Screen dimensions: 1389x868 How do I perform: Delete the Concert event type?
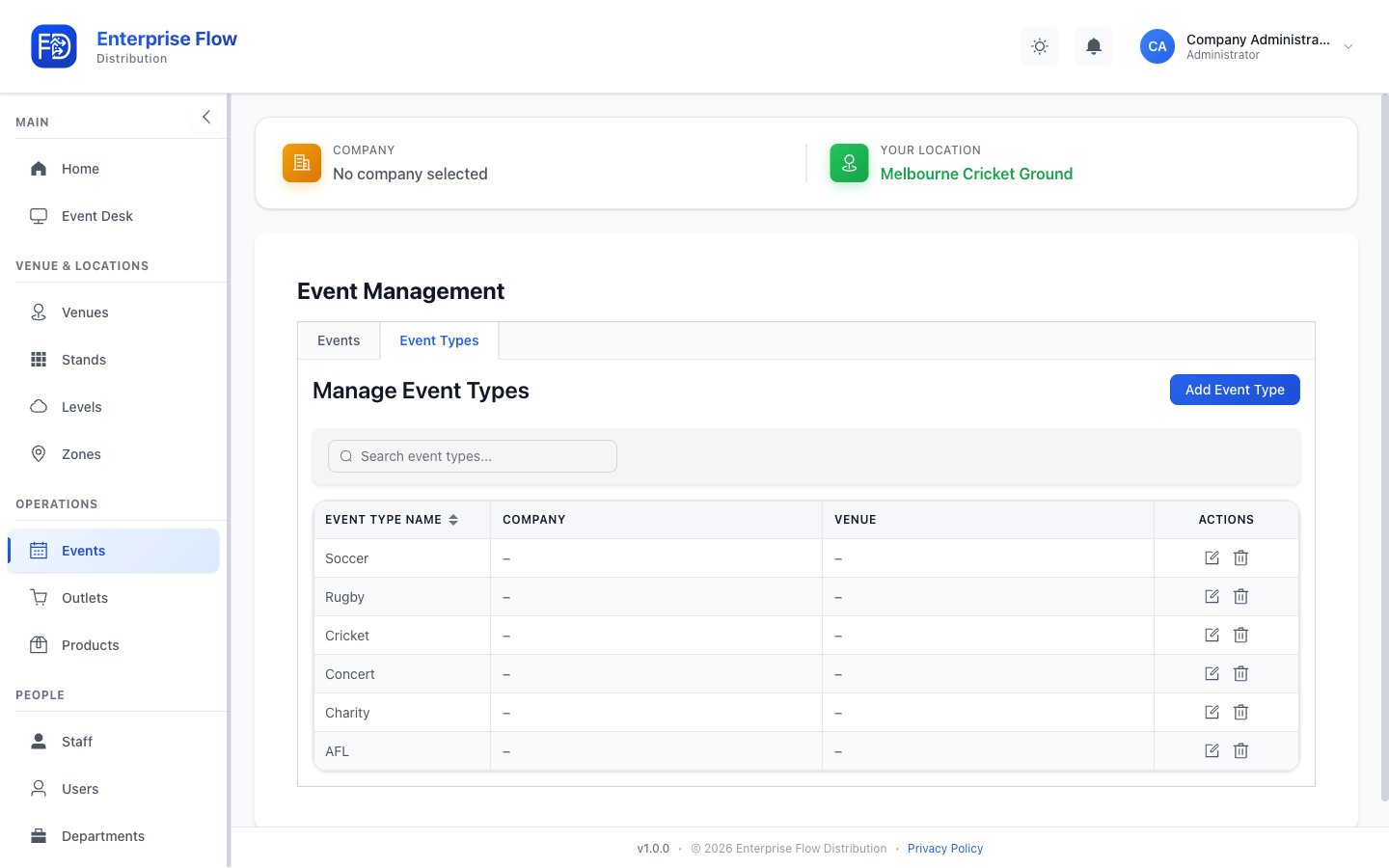pos(1241,673)
